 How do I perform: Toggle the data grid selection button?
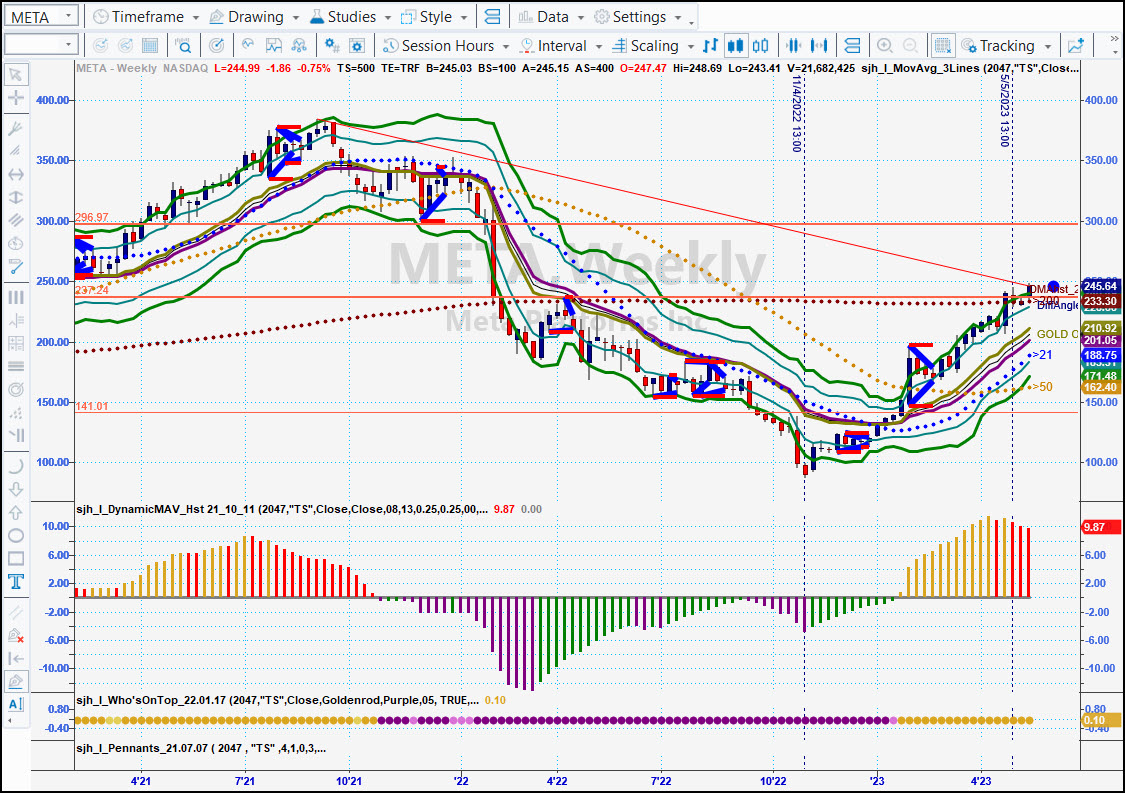(x=942, y=46)
